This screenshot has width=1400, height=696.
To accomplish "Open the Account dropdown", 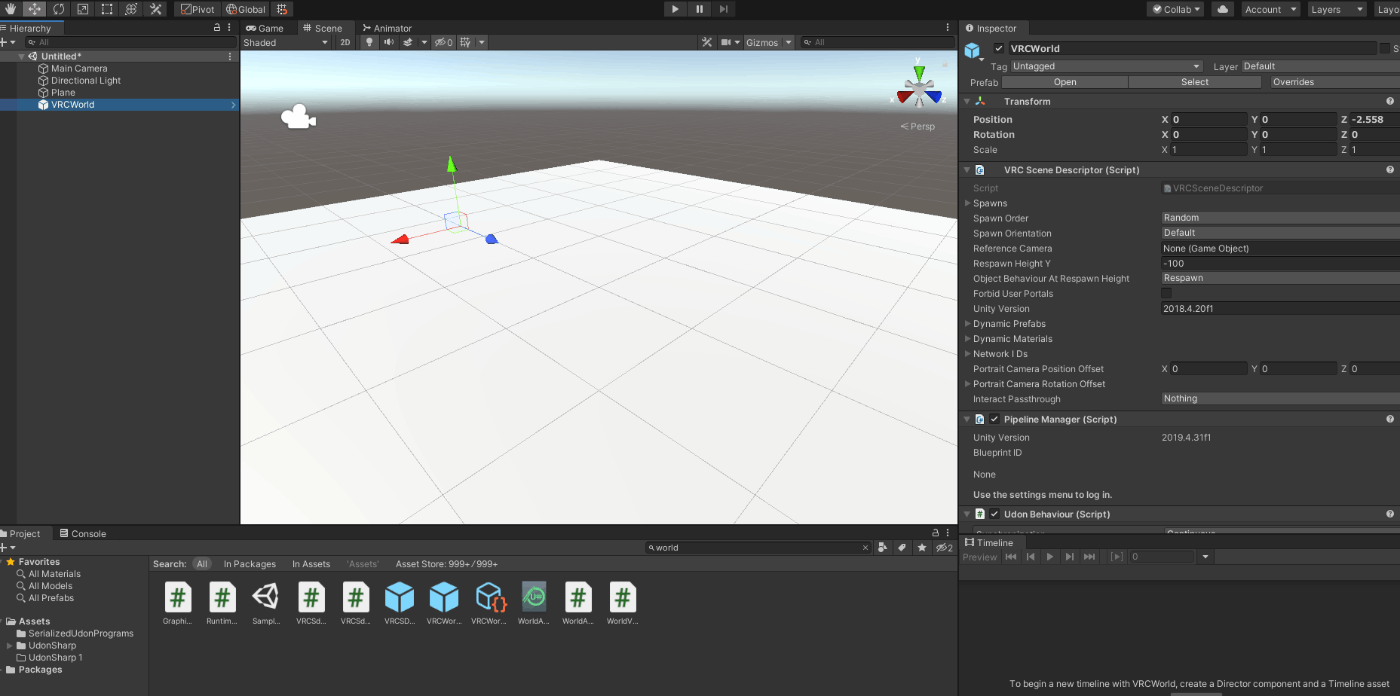I will click(x=1270, y=9).
